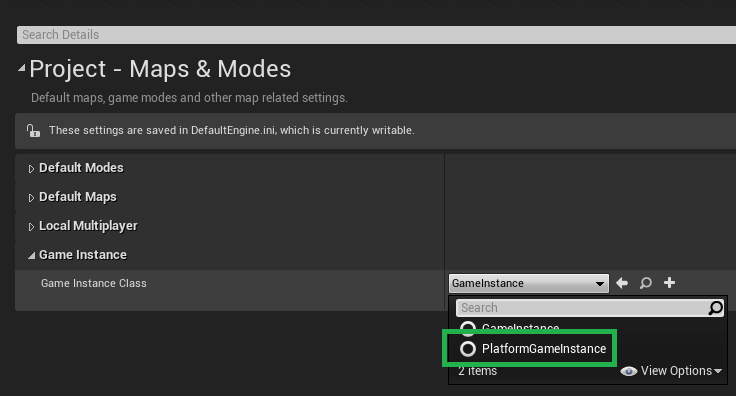Screen dimensions: 736x396
Task: Open the GameInstance class dropdown
Action: 529,283
